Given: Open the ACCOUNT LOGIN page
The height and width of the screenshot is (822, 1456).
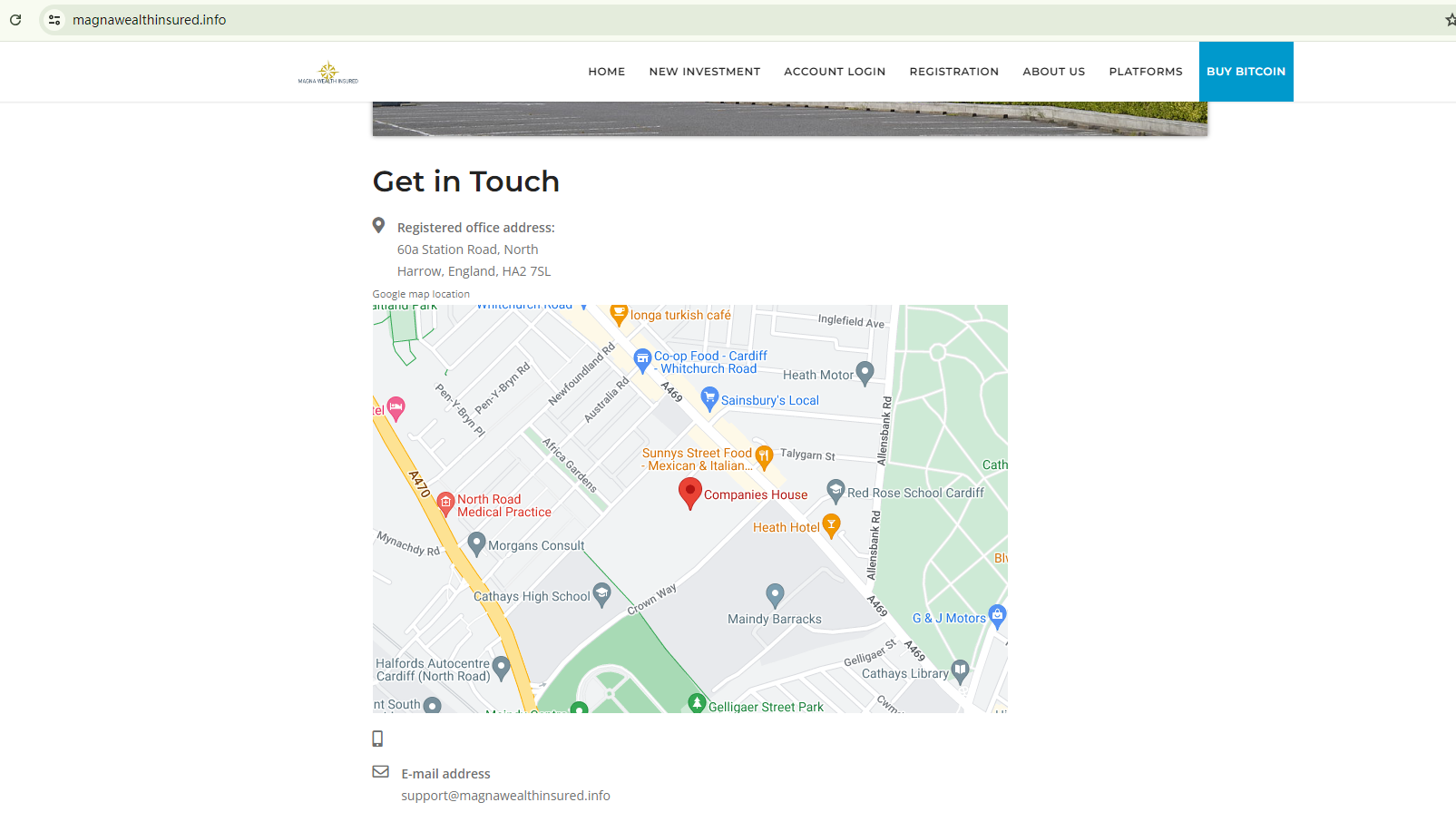Looking at the screenshot, I should (835, 72).
